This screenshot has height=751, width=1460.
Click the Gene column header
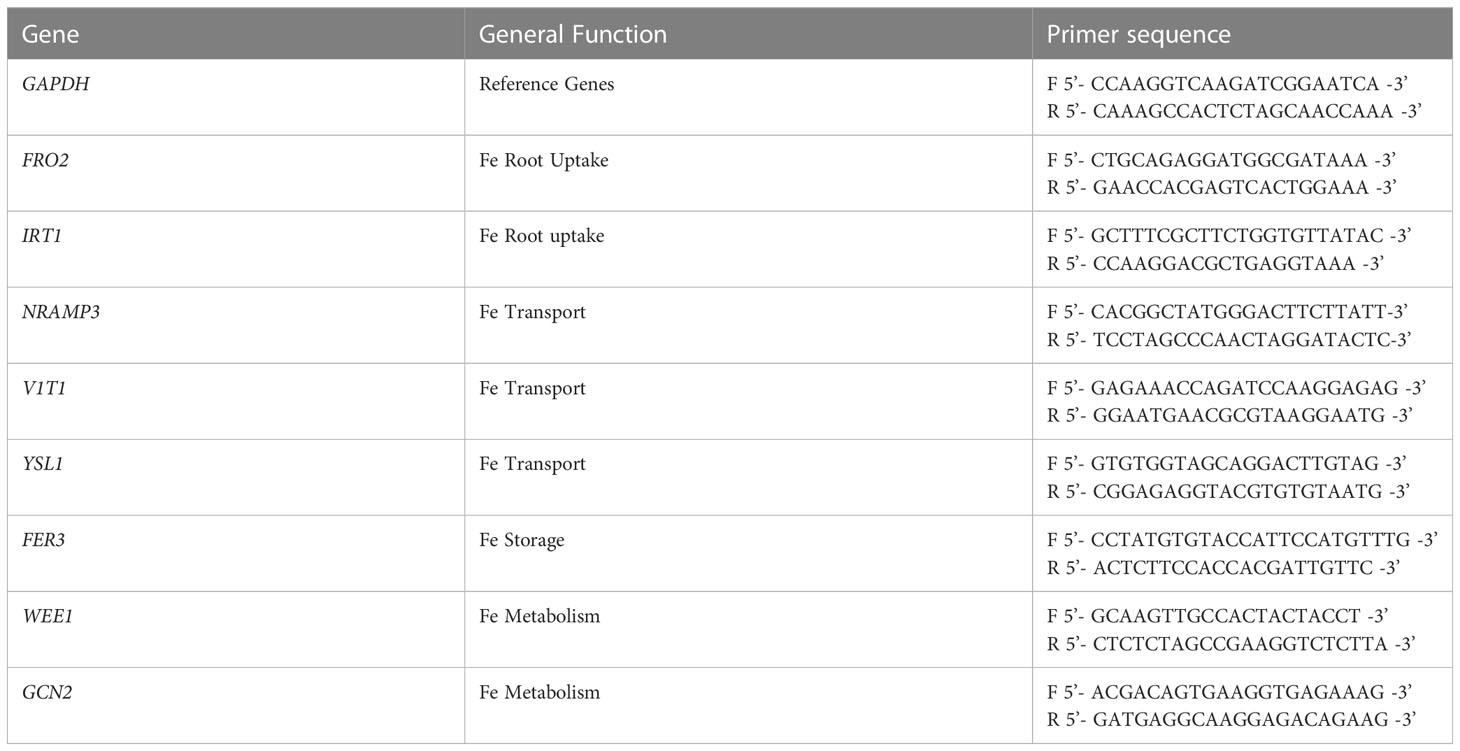point(50,34)
